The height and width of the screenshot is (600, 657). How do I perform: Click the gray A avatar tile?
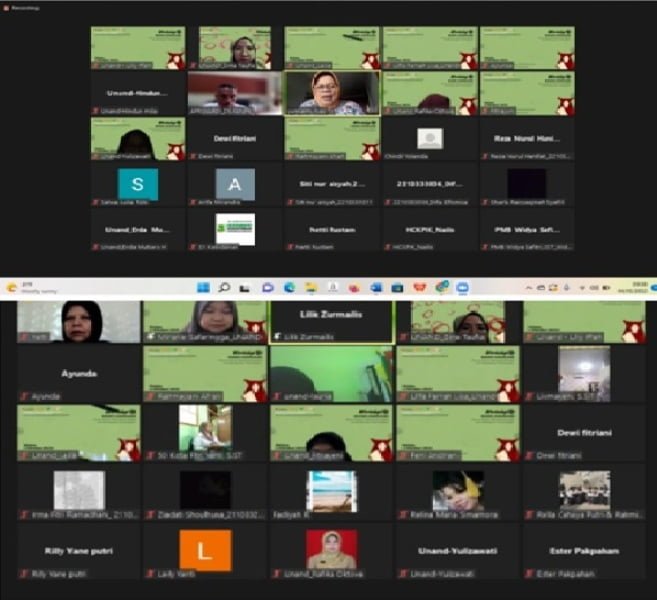(235, 184)
